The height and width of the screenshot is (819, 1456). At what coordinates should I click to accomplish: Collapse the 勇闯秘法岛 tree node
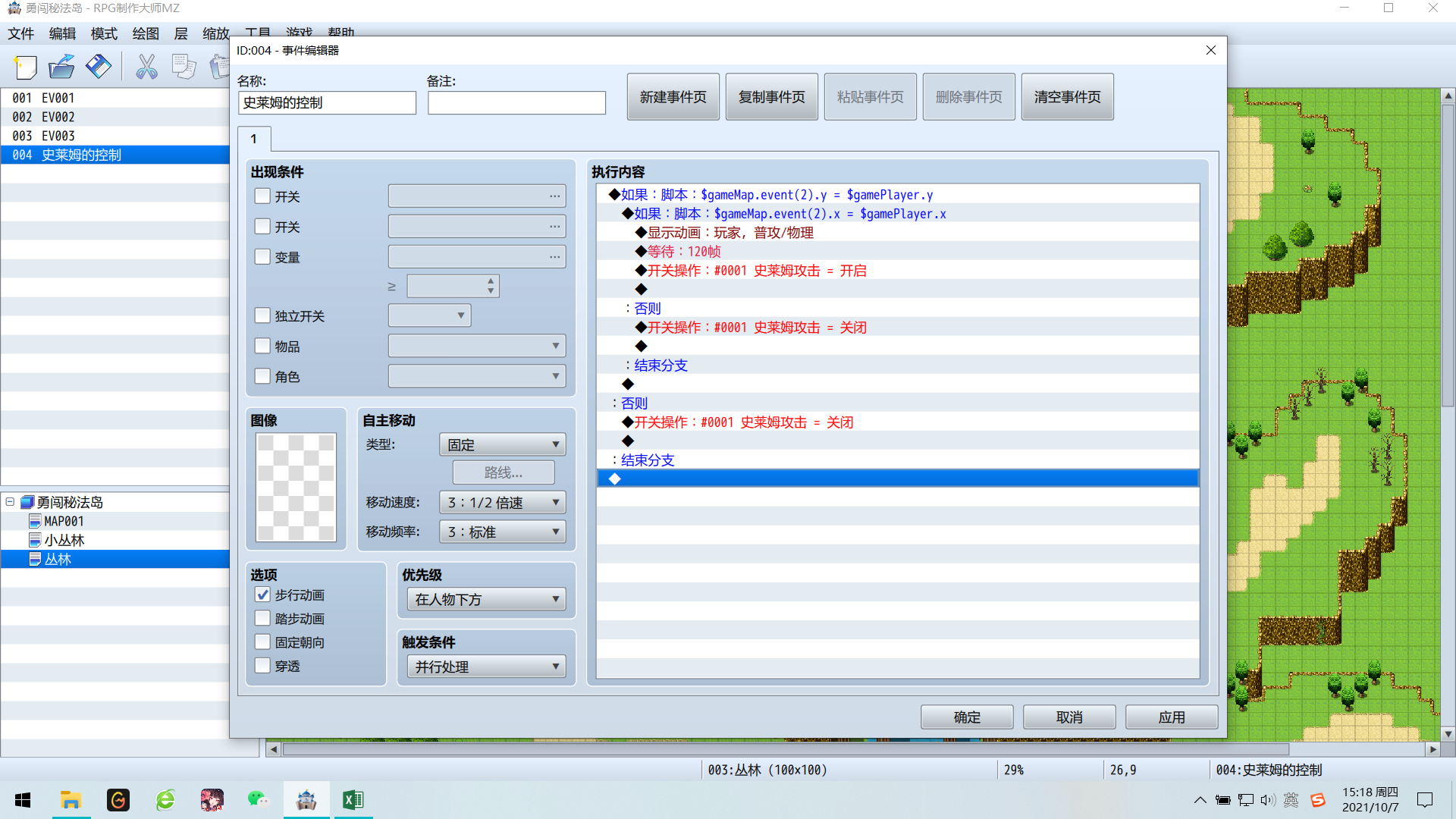[x=10, y=501]
